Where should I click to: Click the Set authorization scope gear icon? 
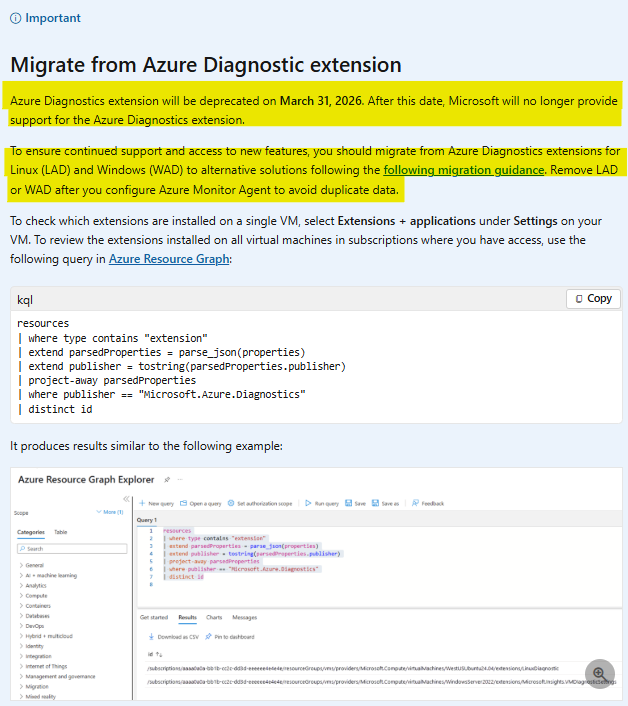pyautogui.click(x=231, y=503)
